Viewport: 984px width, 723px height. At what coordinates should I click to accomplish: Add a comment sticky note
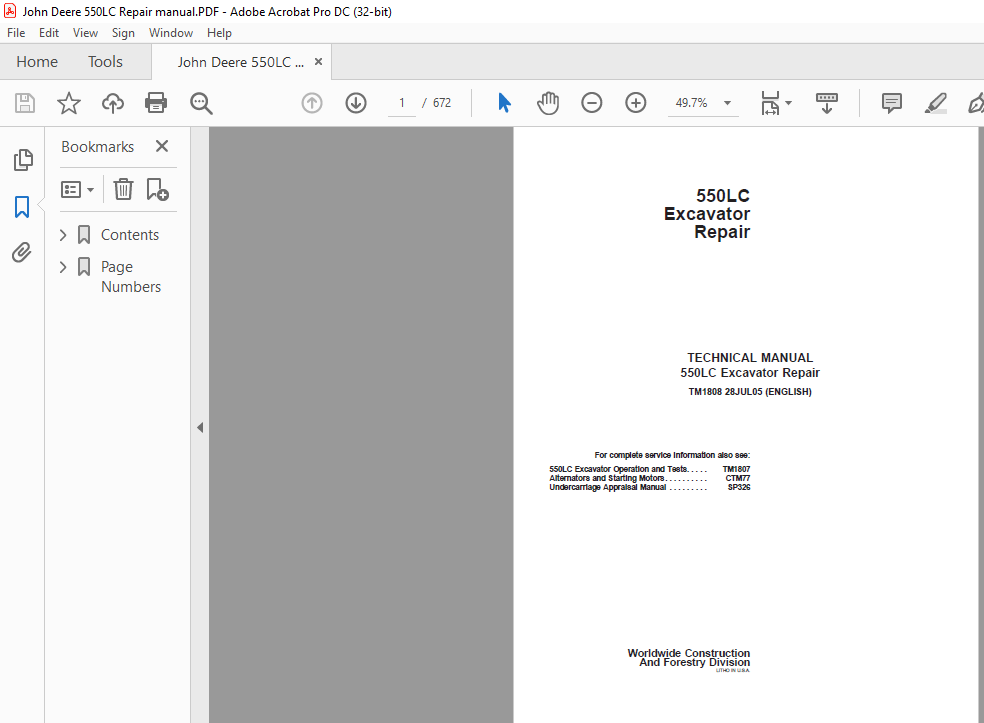(891, 103)
